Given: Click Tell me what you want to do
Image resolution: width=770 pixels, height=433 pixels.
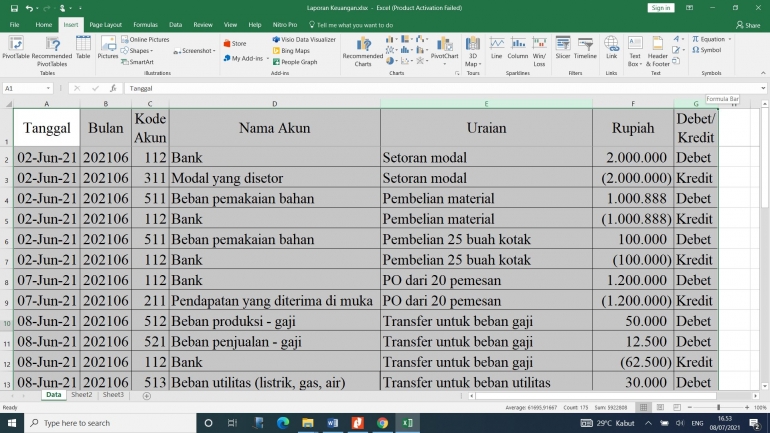Looking at the screenshot, I should (351, 25).
